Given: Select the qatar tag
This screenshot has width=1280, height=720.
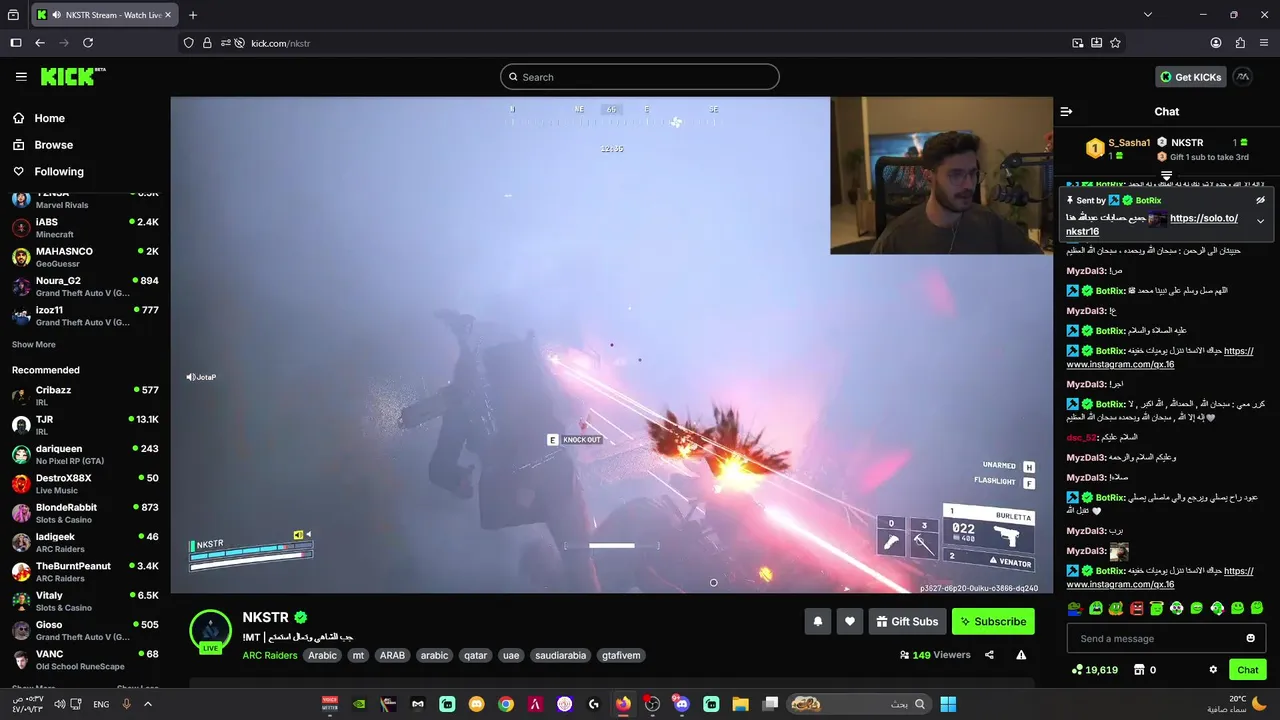Looking at the screenshot, I should (x=476, y=655).
